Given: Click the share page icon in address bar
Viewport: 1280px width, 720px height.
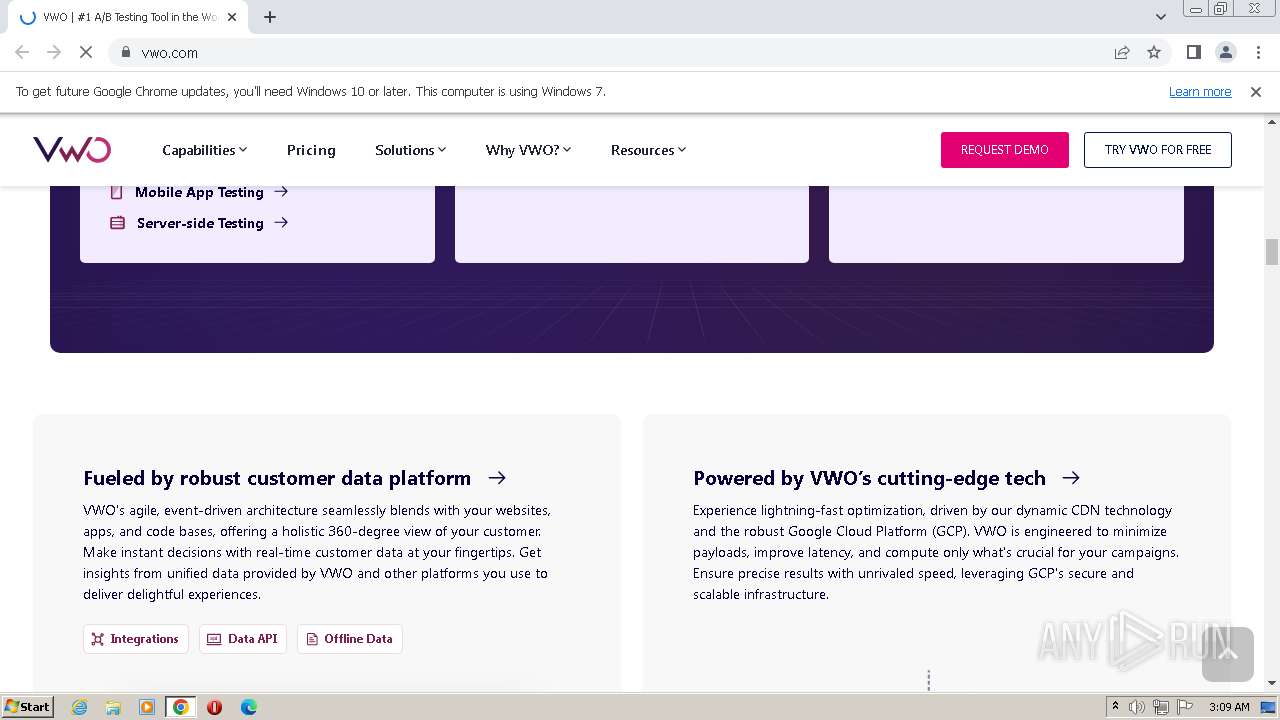Looking at the screenshot, I should (x=1122, y=52).
